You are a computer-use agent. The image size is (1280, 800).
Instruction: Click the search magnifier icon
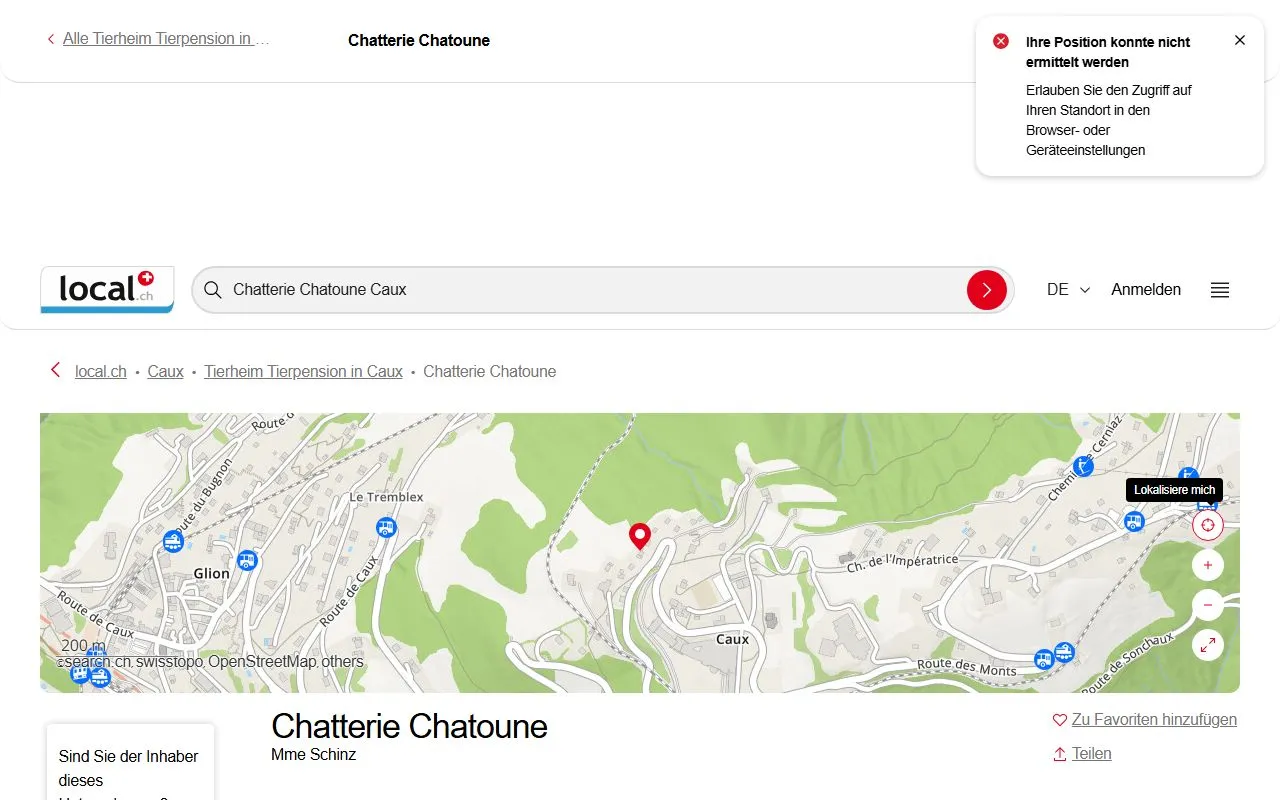pos(212,289)
